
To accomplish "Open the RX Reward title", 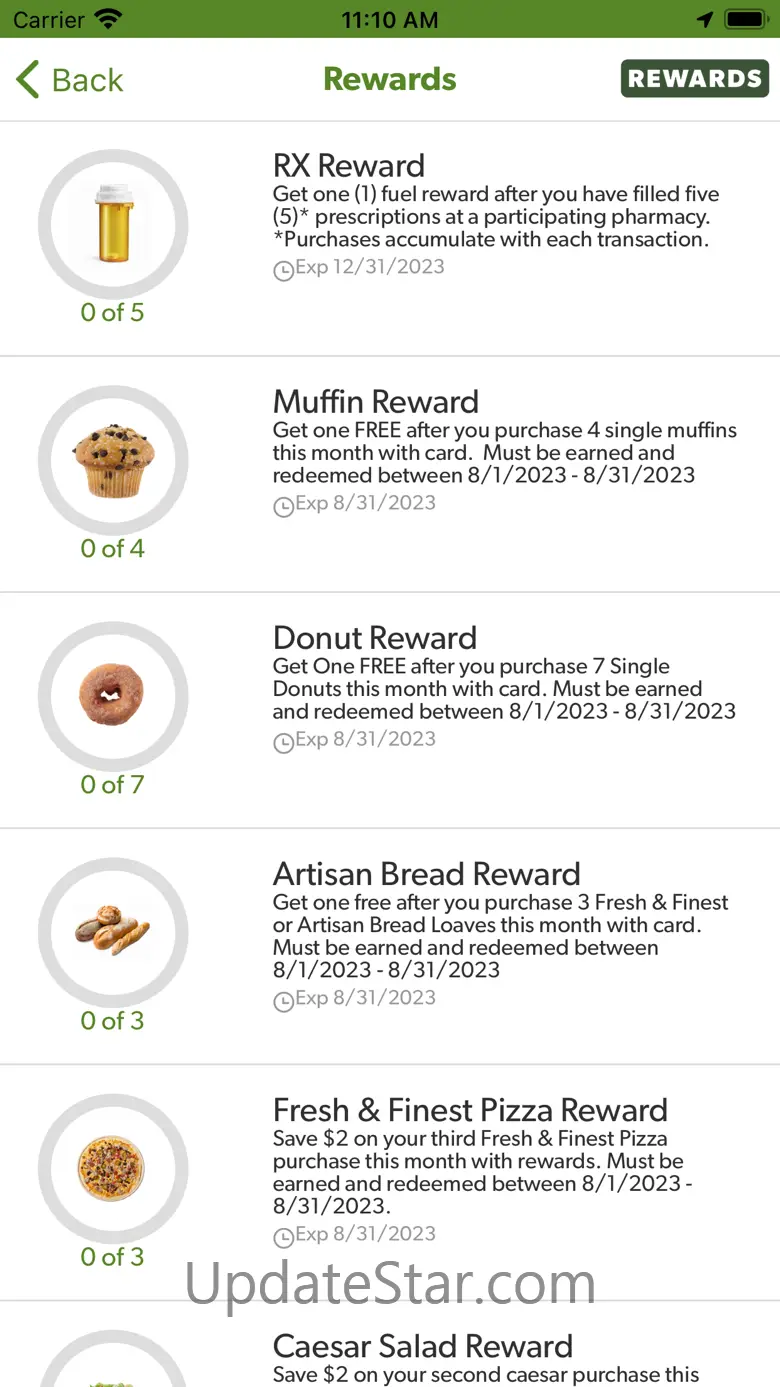I will tap(349, 165).
